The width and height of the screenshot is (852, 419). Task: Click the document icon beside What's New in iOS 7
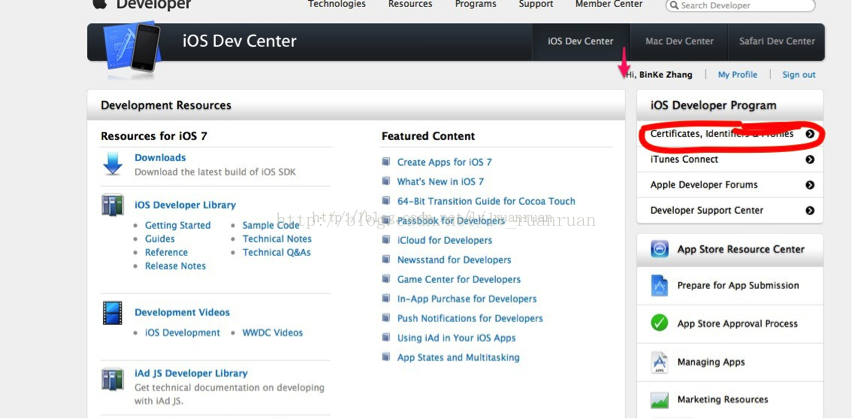386,181
